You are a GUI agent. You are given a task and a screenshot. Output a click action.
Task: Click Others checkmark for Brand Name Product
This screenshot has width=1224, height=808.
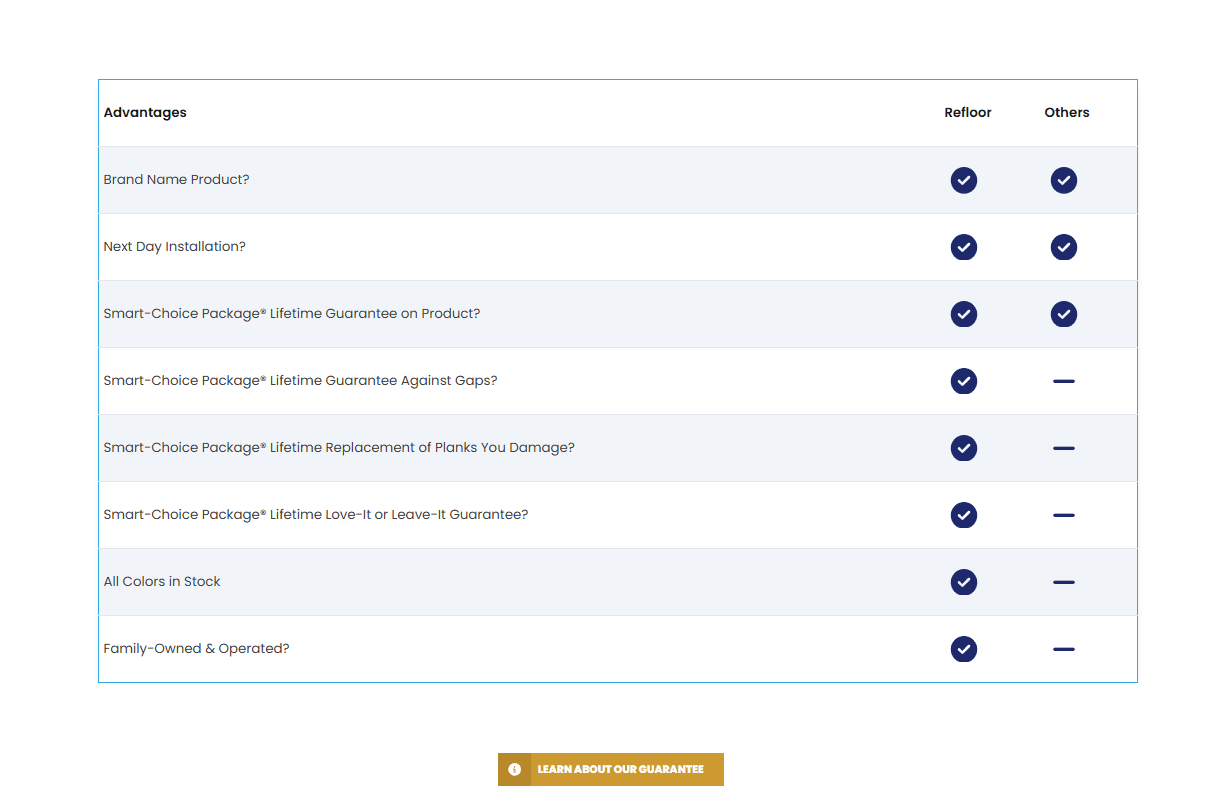tap(1063, 180)
